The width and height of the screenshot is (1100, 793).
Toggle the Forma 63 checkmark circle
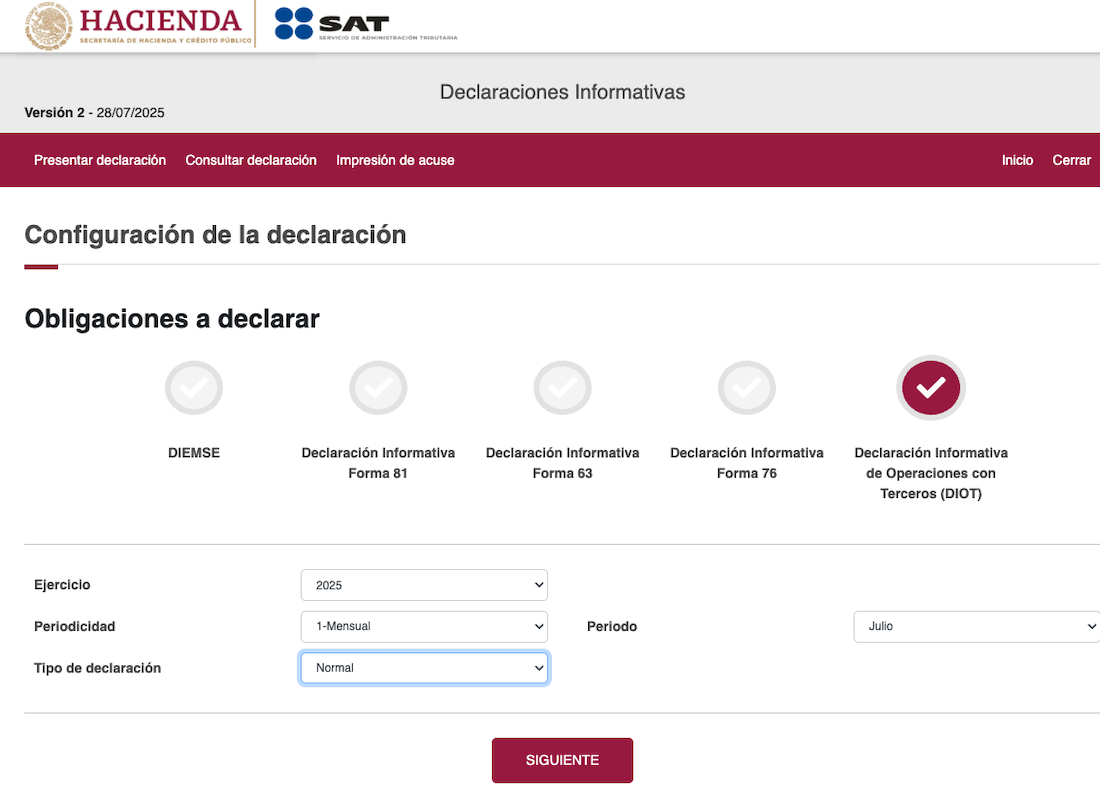(x=563, y=387)
